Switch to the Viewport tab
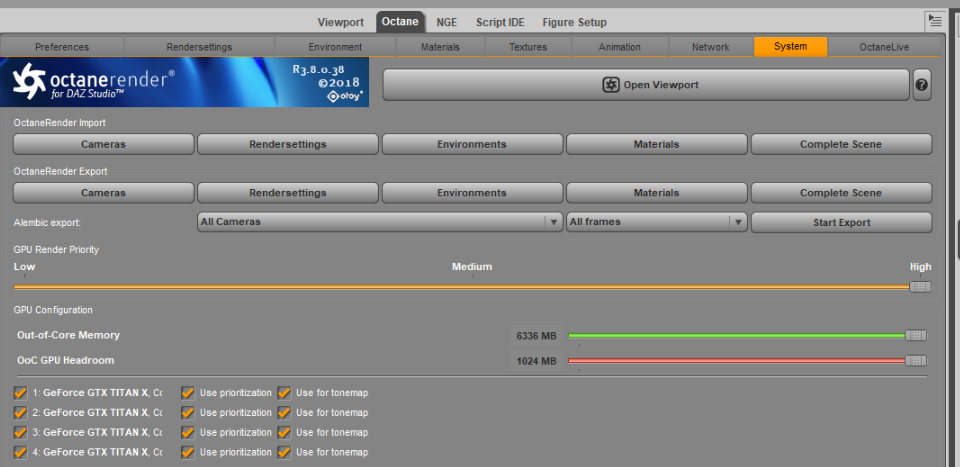This screenshot has height=467, width=960. (x=340, y=22)
